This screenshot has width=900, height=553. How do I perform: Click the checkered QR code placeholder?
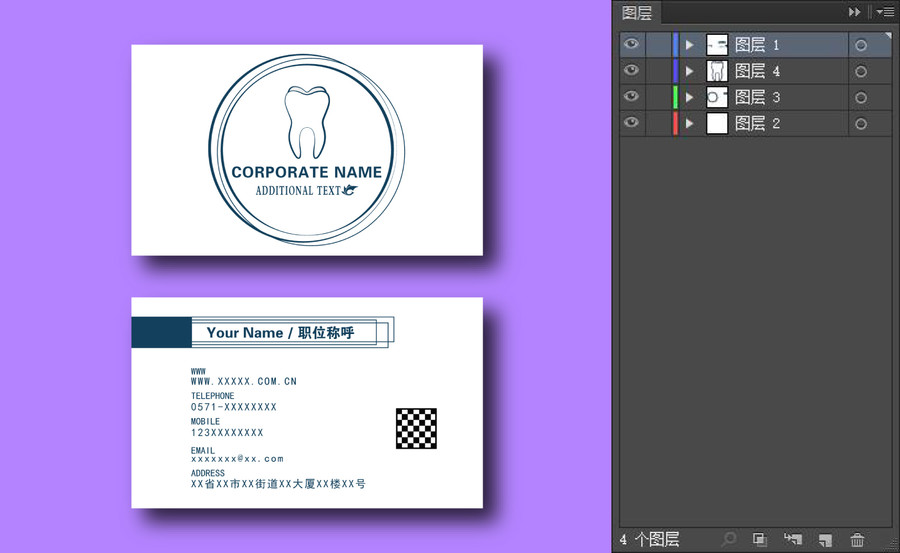(x=416, y=428)
